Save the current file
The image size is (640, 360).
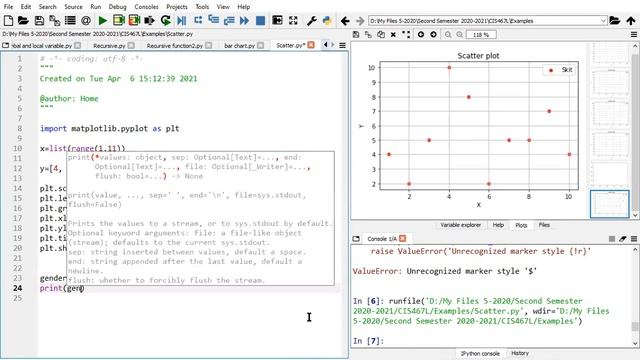[x=39, y=20]
